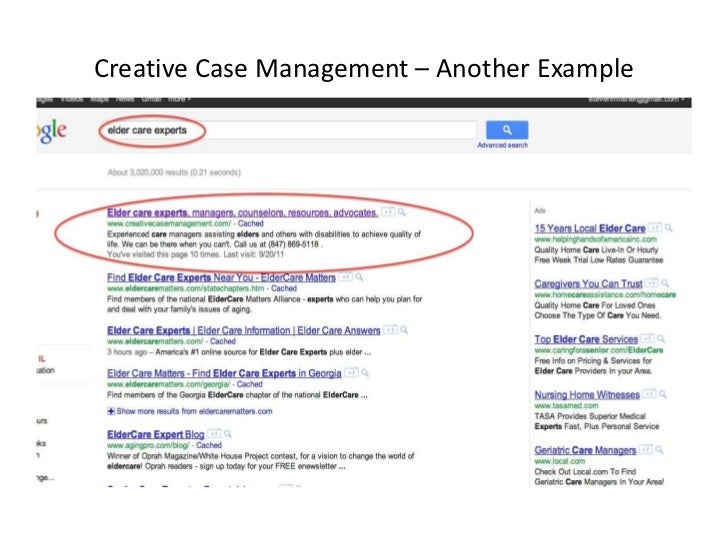Open Cached link for agingpro.com/blog/ result

click(x=209, y=445)
